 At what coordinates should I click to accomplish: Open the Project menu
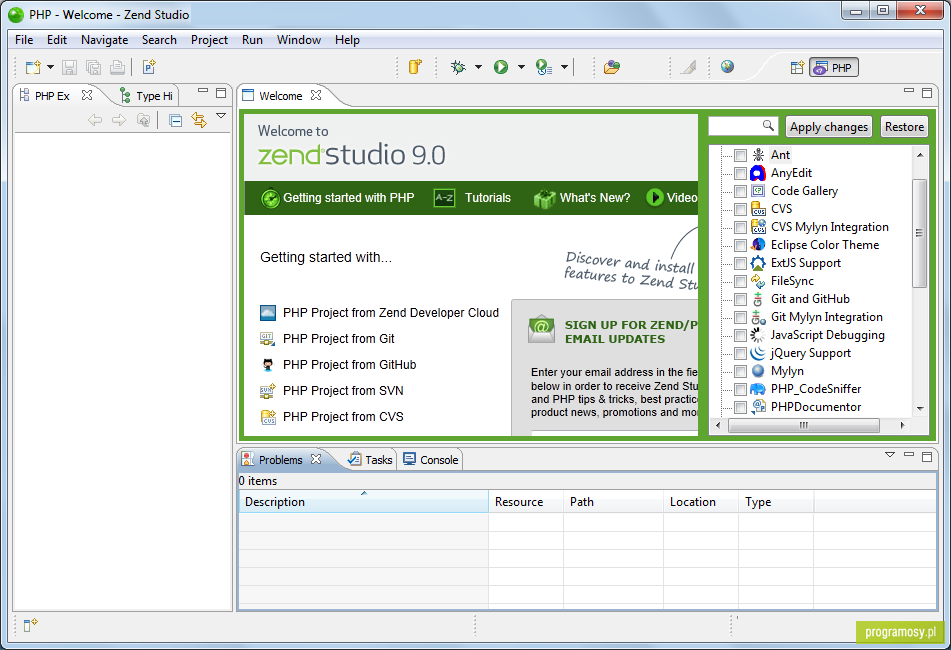(x=209, y=40)
